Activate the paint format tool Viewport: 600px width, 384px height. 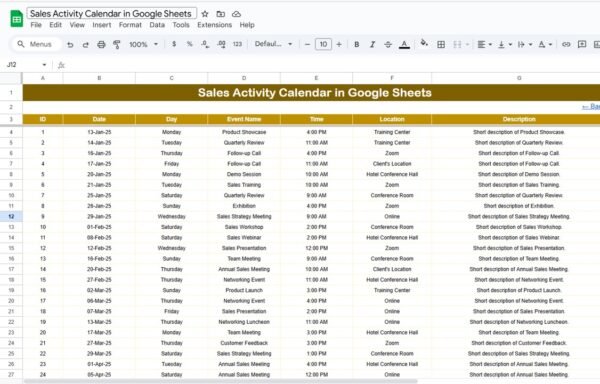pyautogui.click(x=117, y=44)
